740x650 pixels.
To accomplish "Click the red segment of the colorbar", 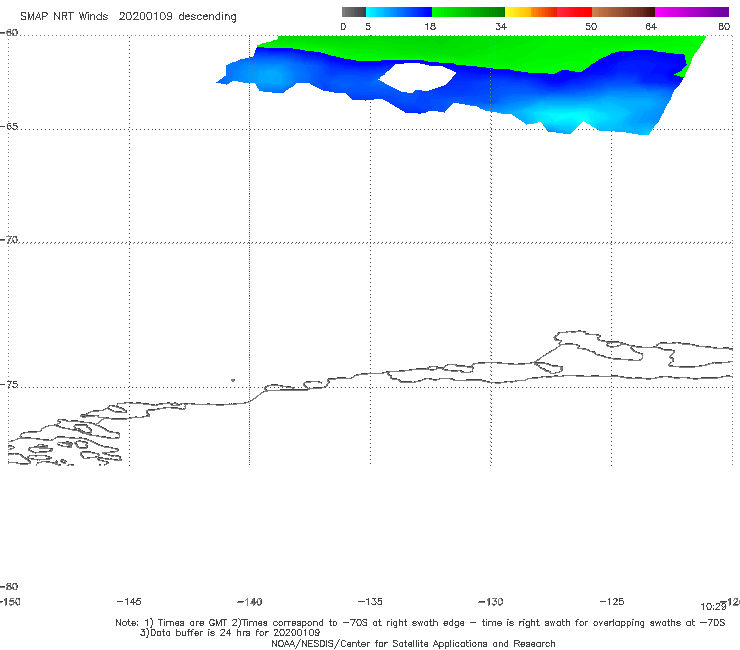I will click(574, 12).
